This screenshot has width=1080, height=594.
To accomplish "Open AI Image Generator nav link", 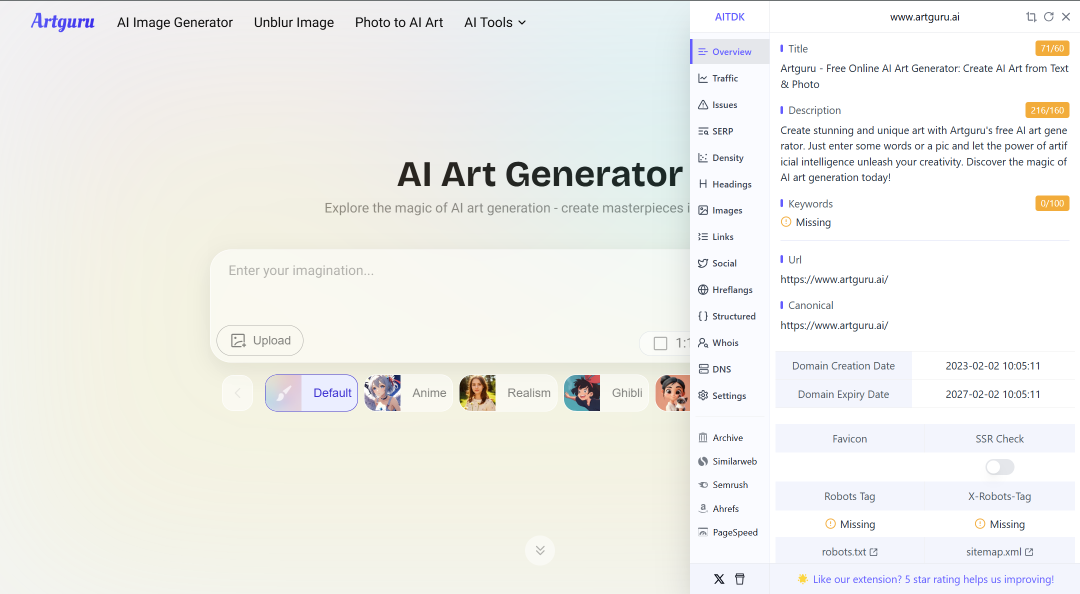I will pos(175,23).
